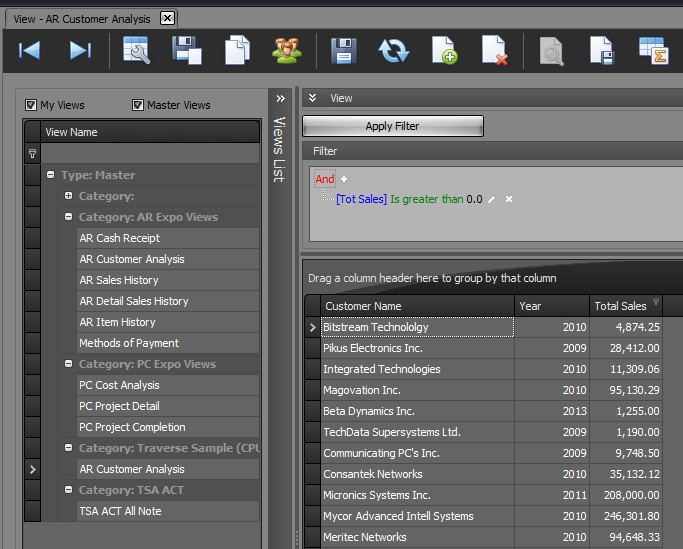This screenshot has height=549, width=683.
Task: Toggle the My Views checkbox
Action: tap(30, 105)
